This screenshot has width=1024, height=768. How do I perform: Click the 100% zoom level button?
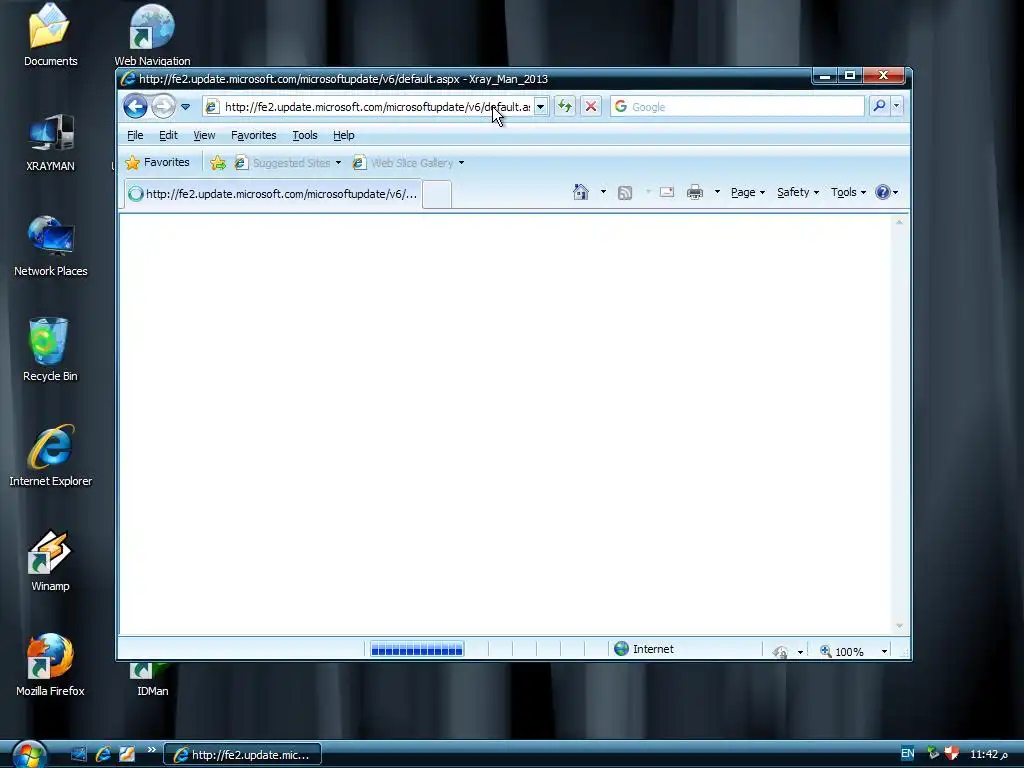[x=842, y=651]
